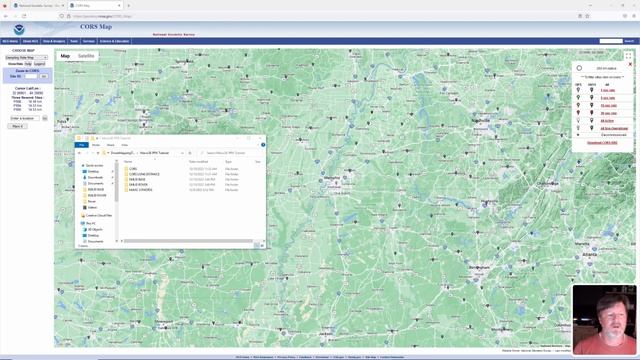The width and height of the screenshot is (640, 360).
Task: Go up one folder level in File Explorer
Action: click(98, 153)
